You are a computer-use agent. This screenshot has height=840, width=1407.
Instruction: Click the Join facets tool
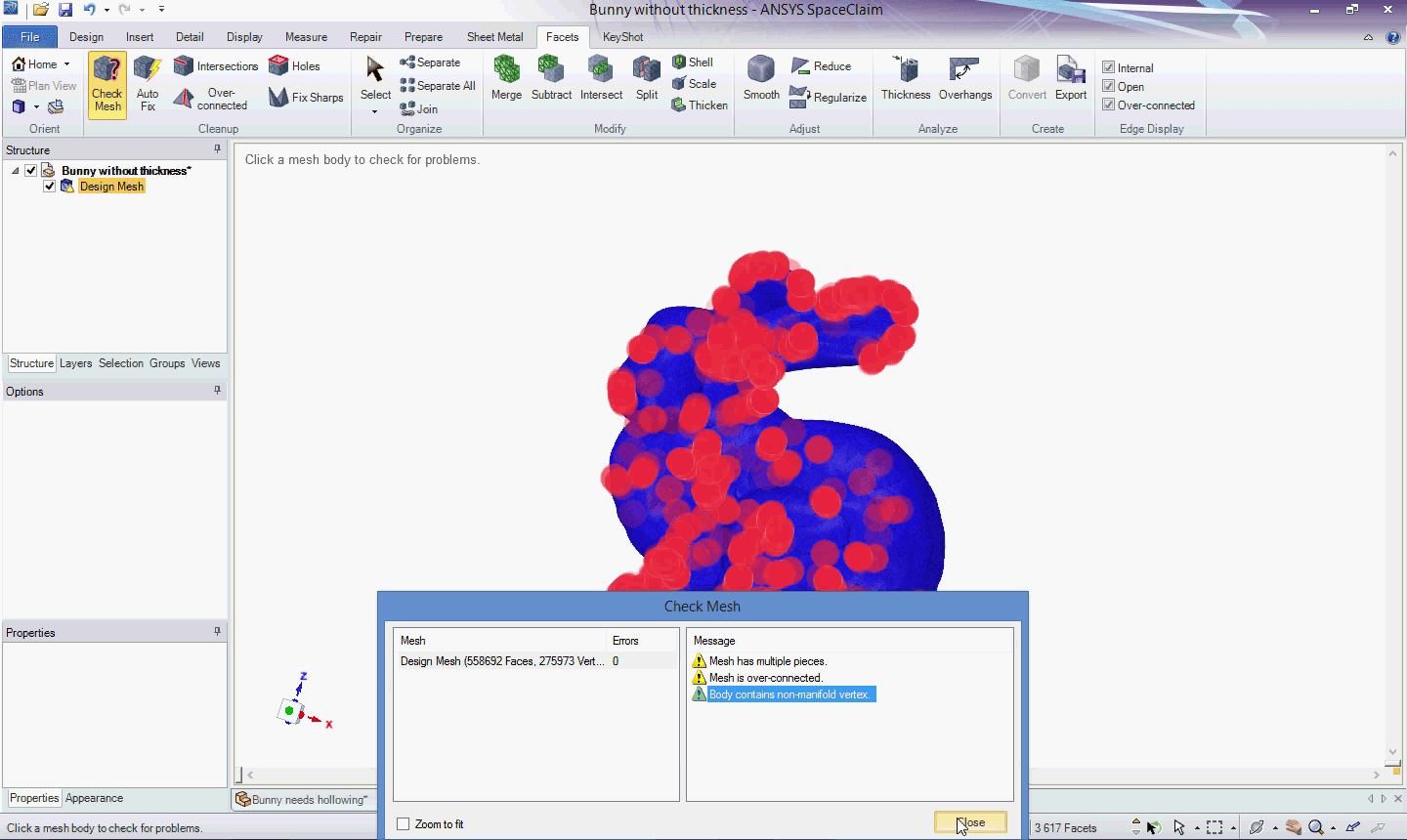419,109
